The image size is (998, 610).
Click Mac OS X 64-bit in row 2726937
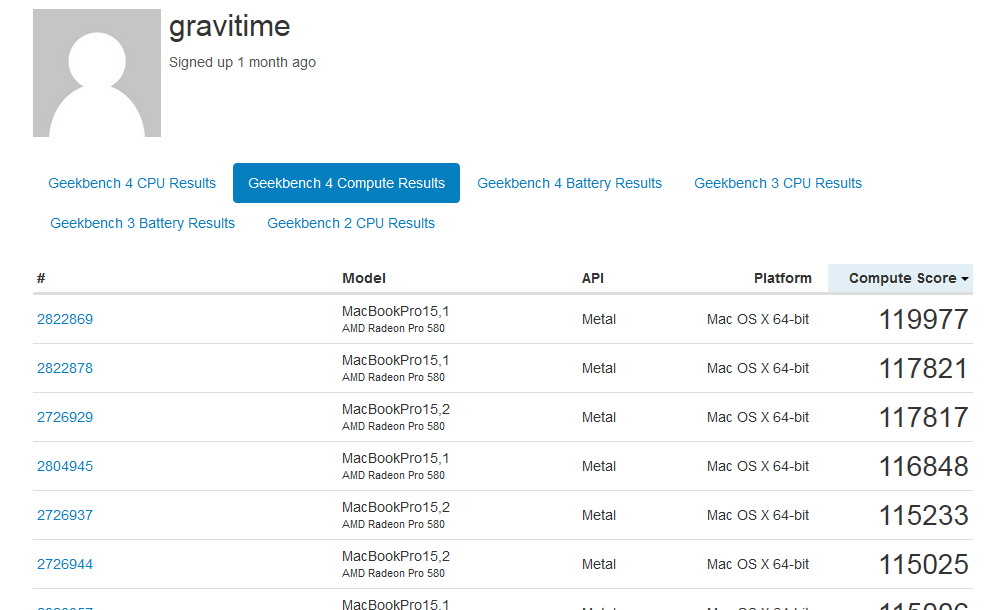[758, 515]
